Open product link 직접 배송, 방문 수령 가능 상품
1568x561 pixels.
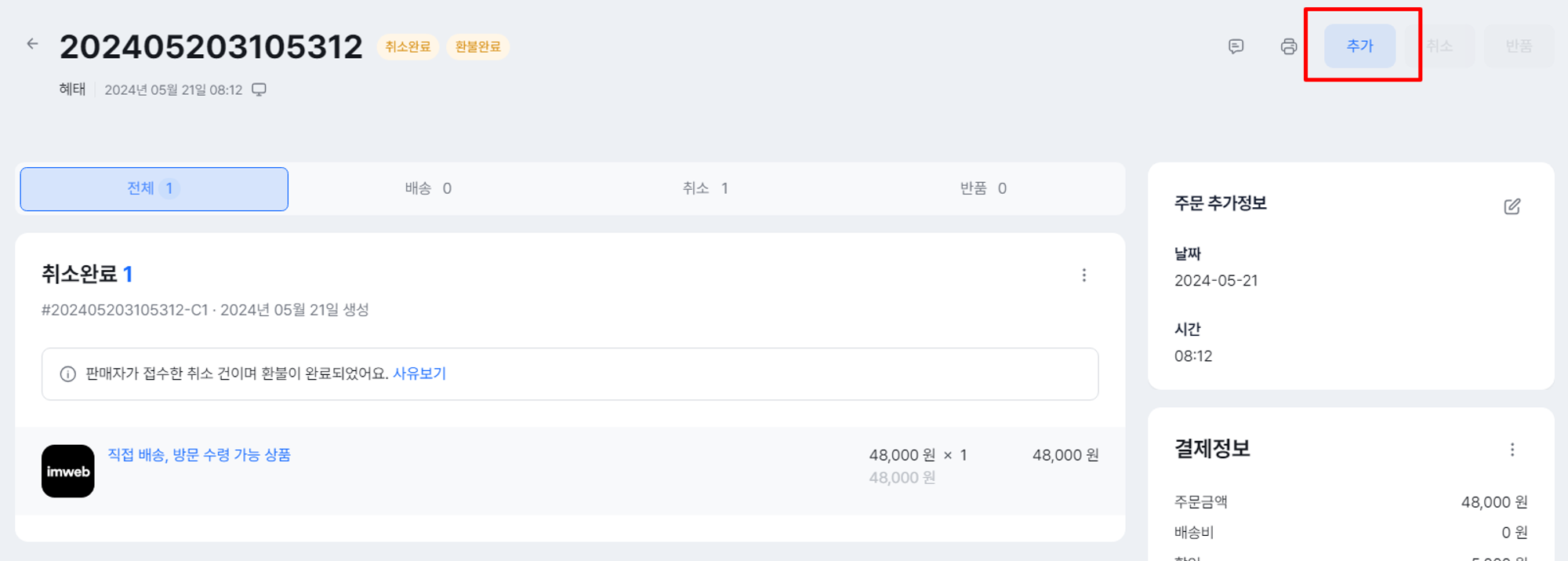(x=199, y=455)
